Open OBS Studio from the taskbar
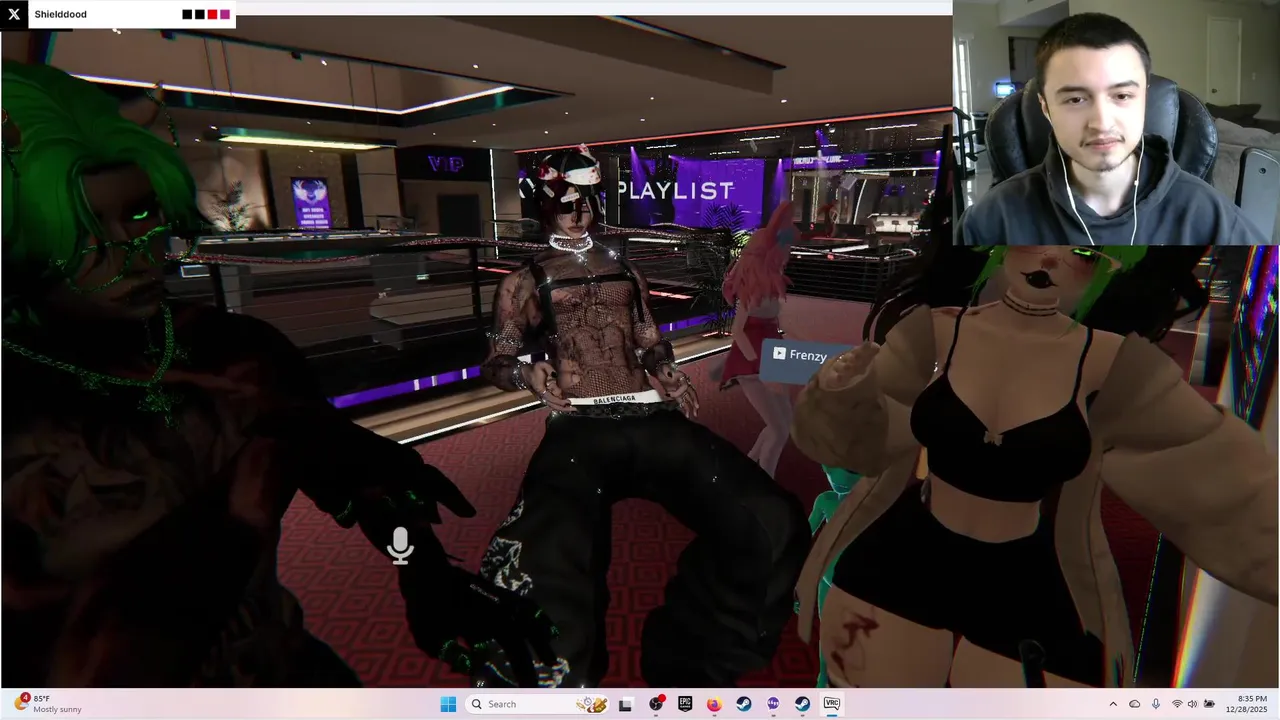The width and height of the screenshot is (1280, 720). (656, 704)
